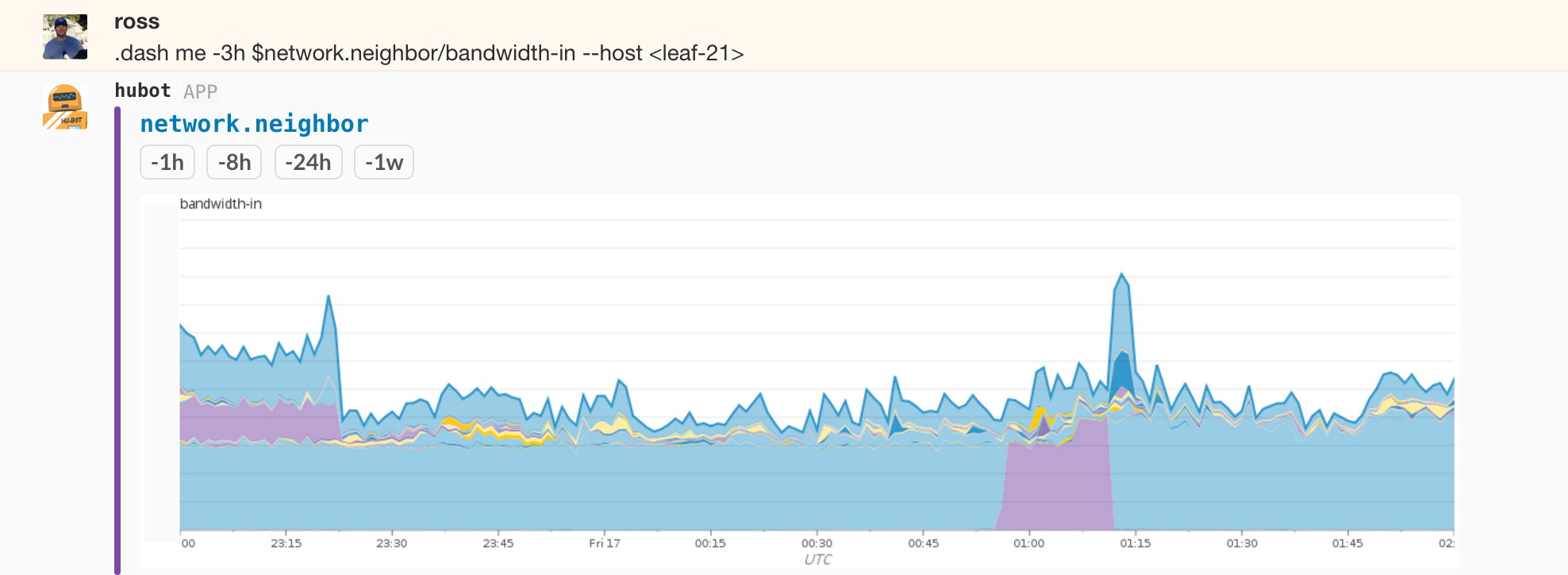Click the 00:30 time axis label

817,543
